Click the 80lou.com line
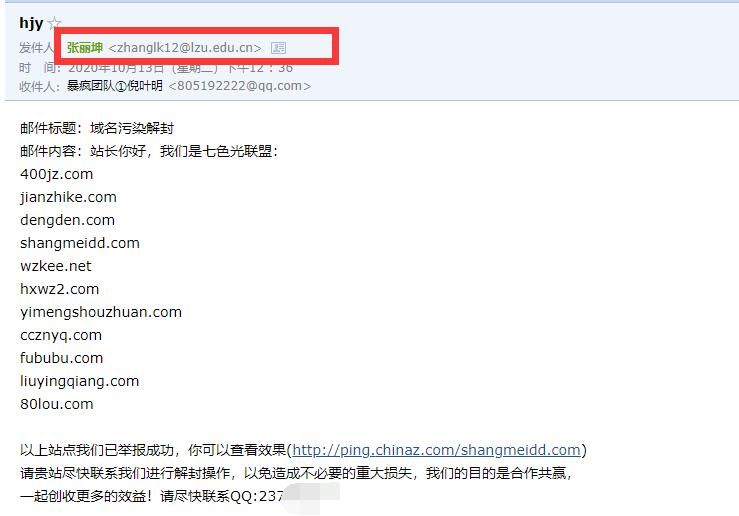 coord(57,404)
